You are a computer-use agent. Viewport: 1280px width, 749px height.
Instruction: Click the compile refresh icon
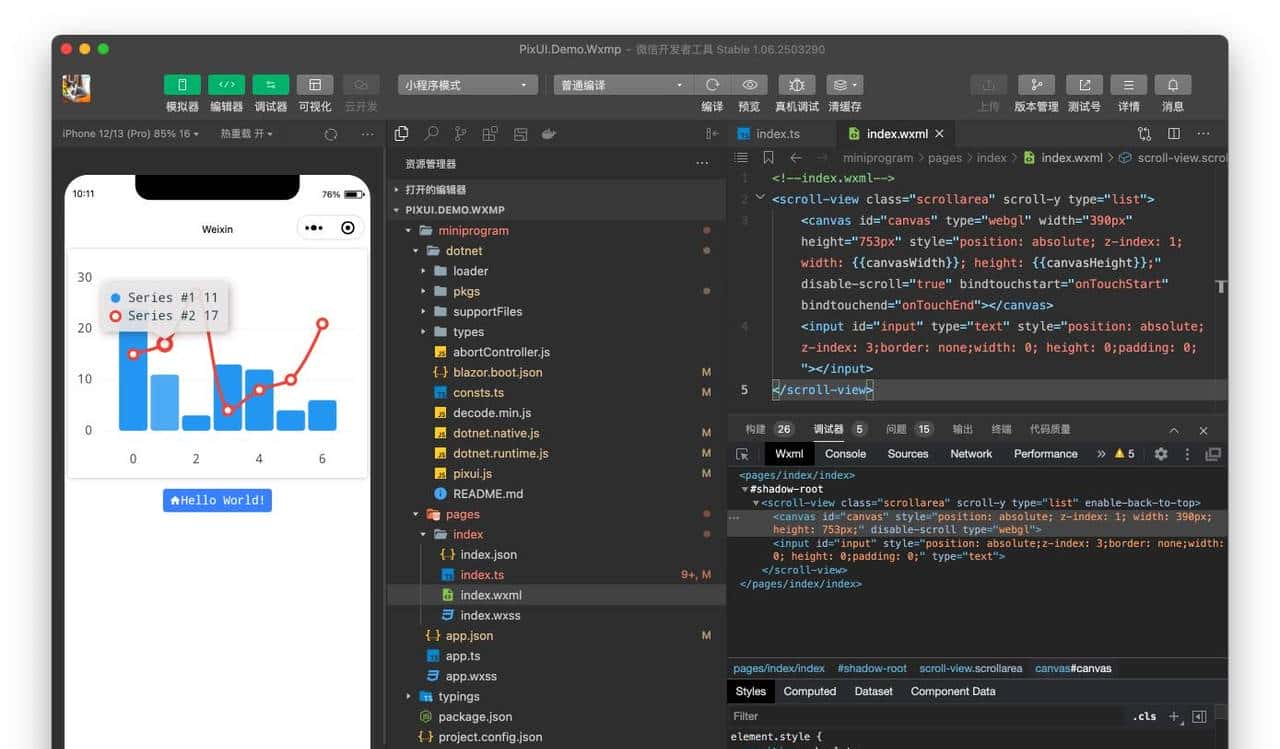[x=712, y=86]
